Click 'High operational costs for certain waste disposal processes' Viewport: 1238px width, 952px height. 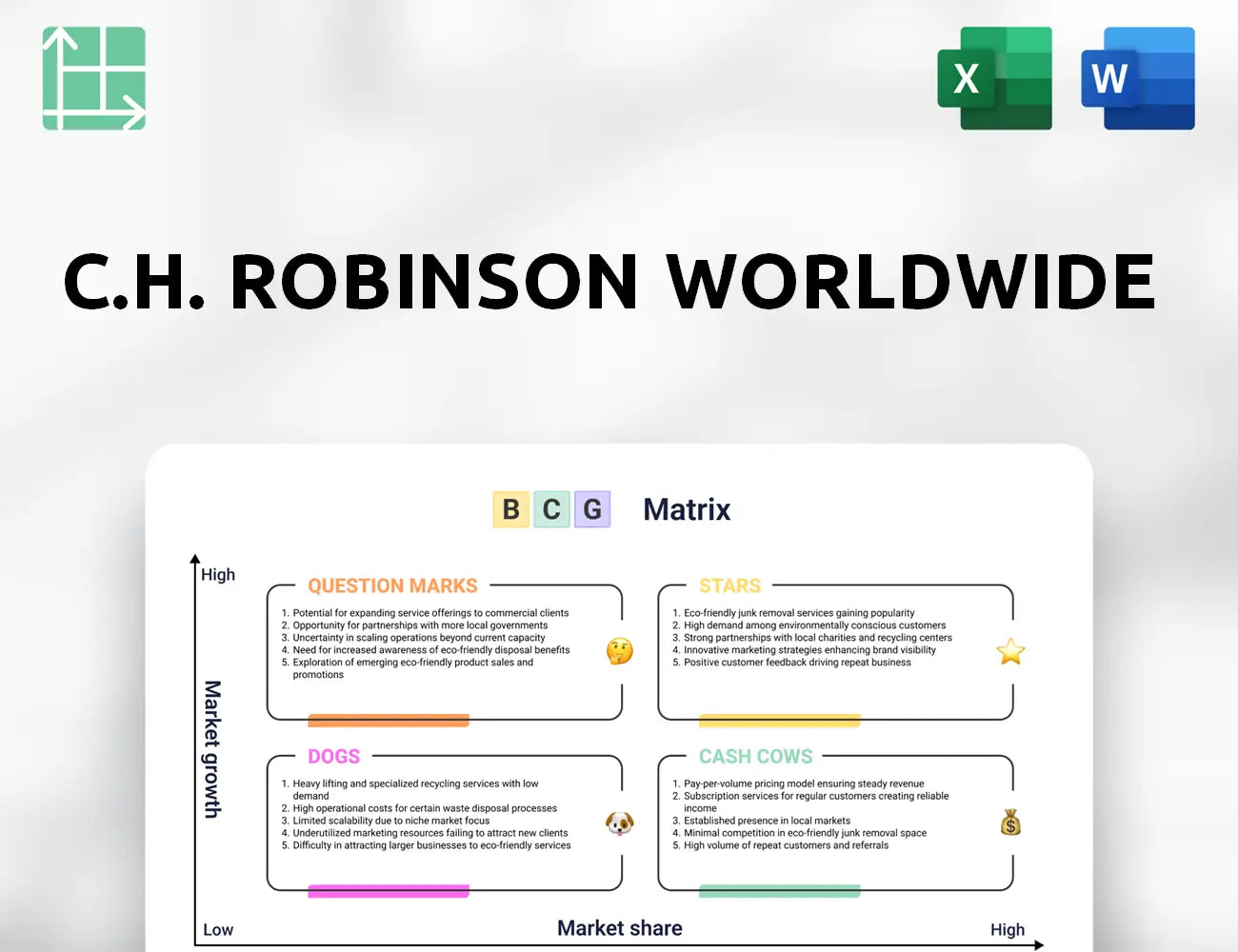click(x=425, y=808)
